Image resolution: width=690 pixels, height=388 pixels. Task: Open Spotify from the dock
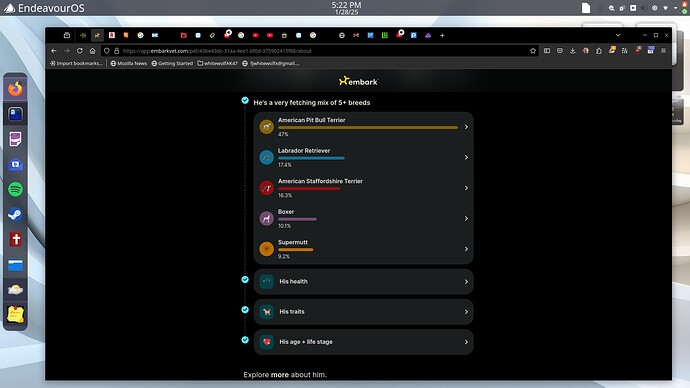[x=15, y=189]
